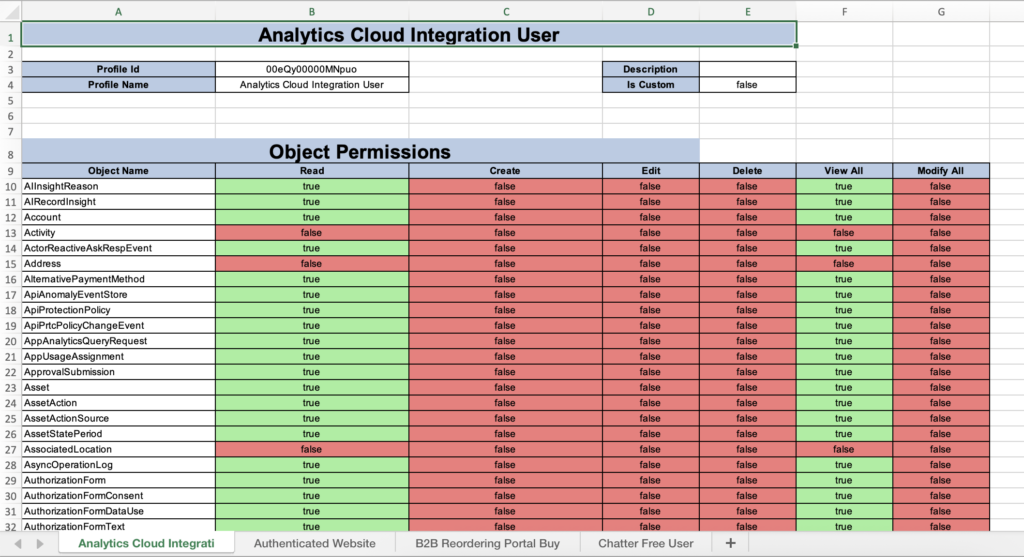Click the Object Permissions heading cell
1024x557 pixels.
[x=360, y=151]
